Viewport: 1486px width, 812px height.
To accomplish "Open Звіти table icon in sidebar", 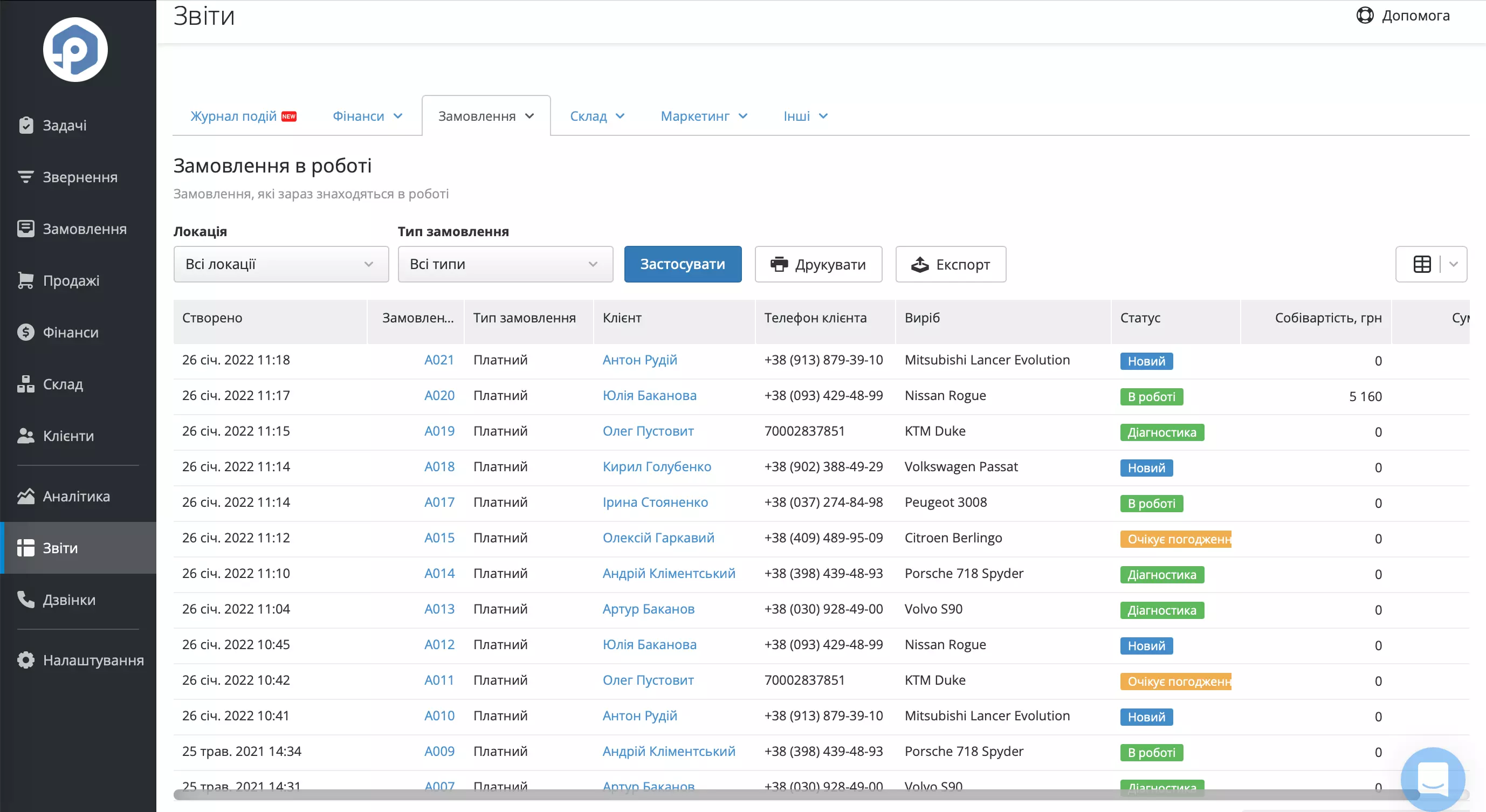I will pyautogui.click(x=26, y=548).
